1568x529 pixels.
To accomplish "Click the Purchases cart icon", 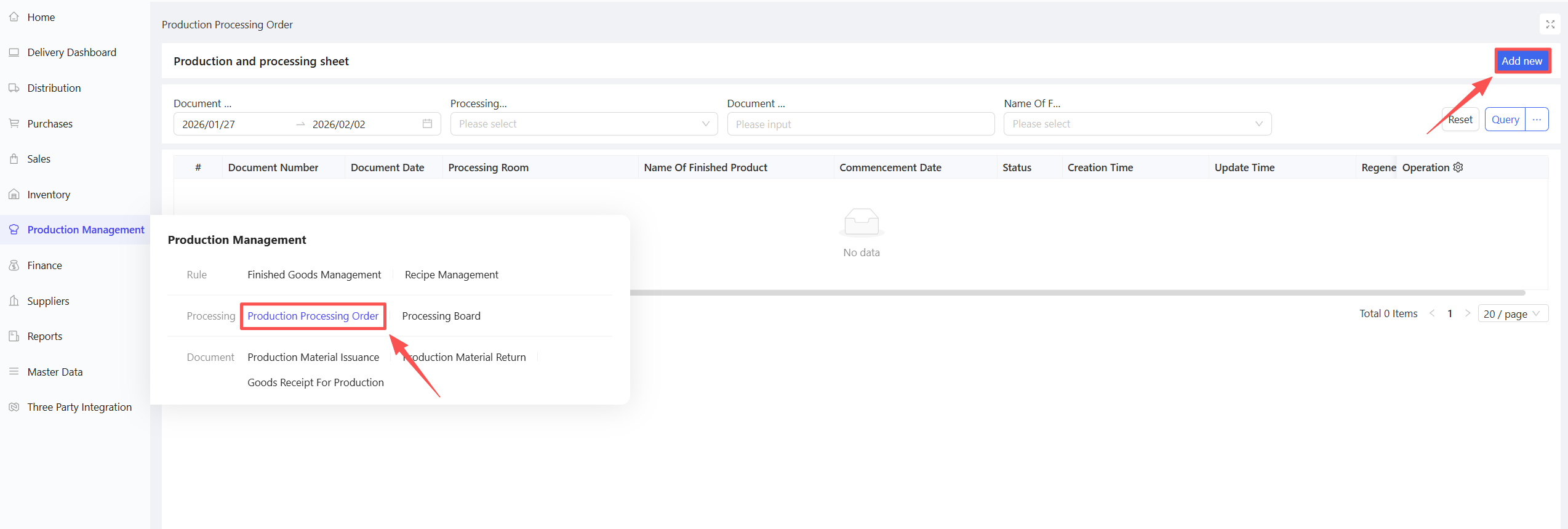I will [14, 124].
